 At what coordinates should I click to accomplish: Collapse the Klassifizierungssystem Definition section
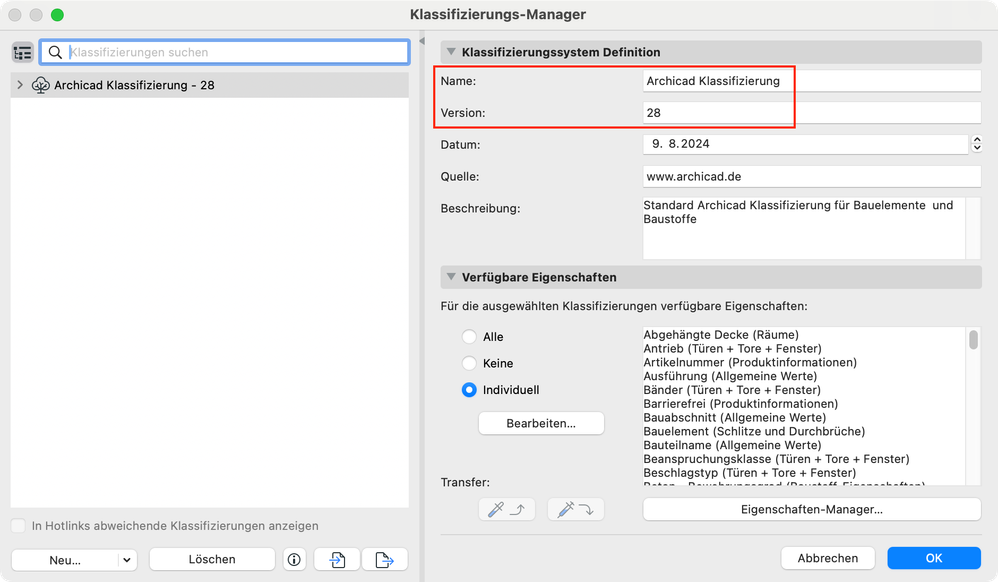coord(451,52)
